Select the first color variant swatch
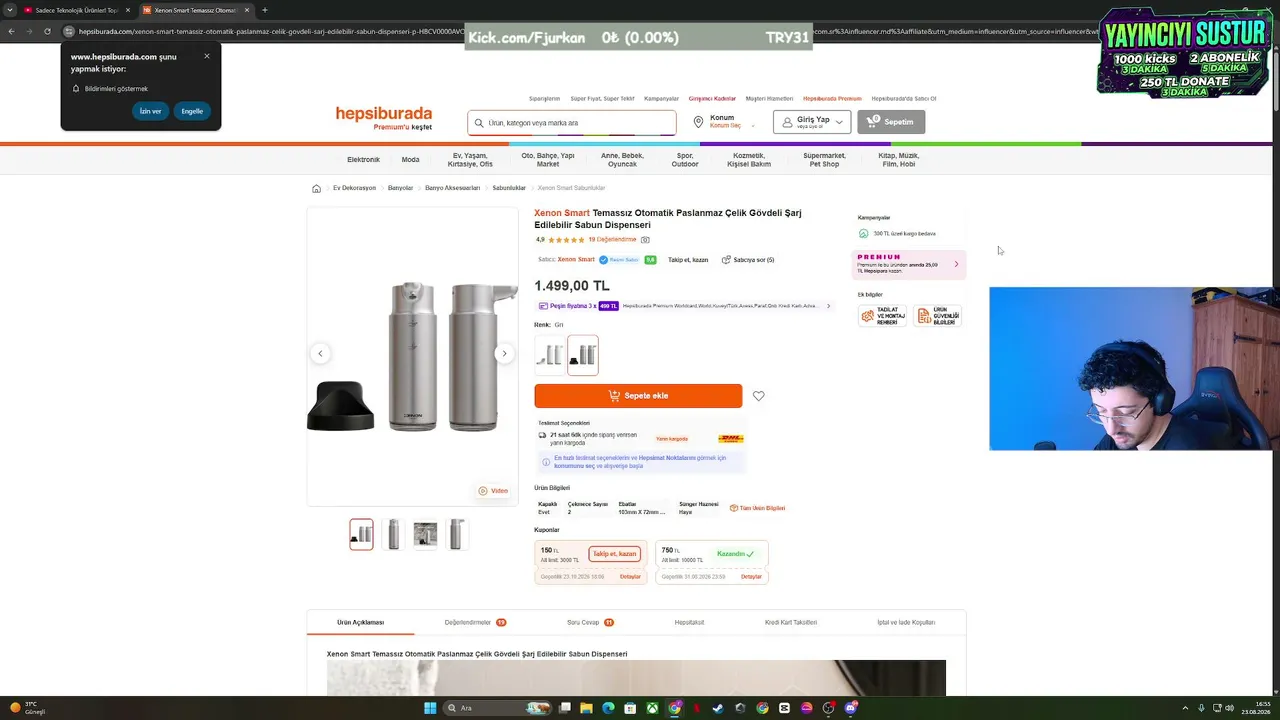 550,355
